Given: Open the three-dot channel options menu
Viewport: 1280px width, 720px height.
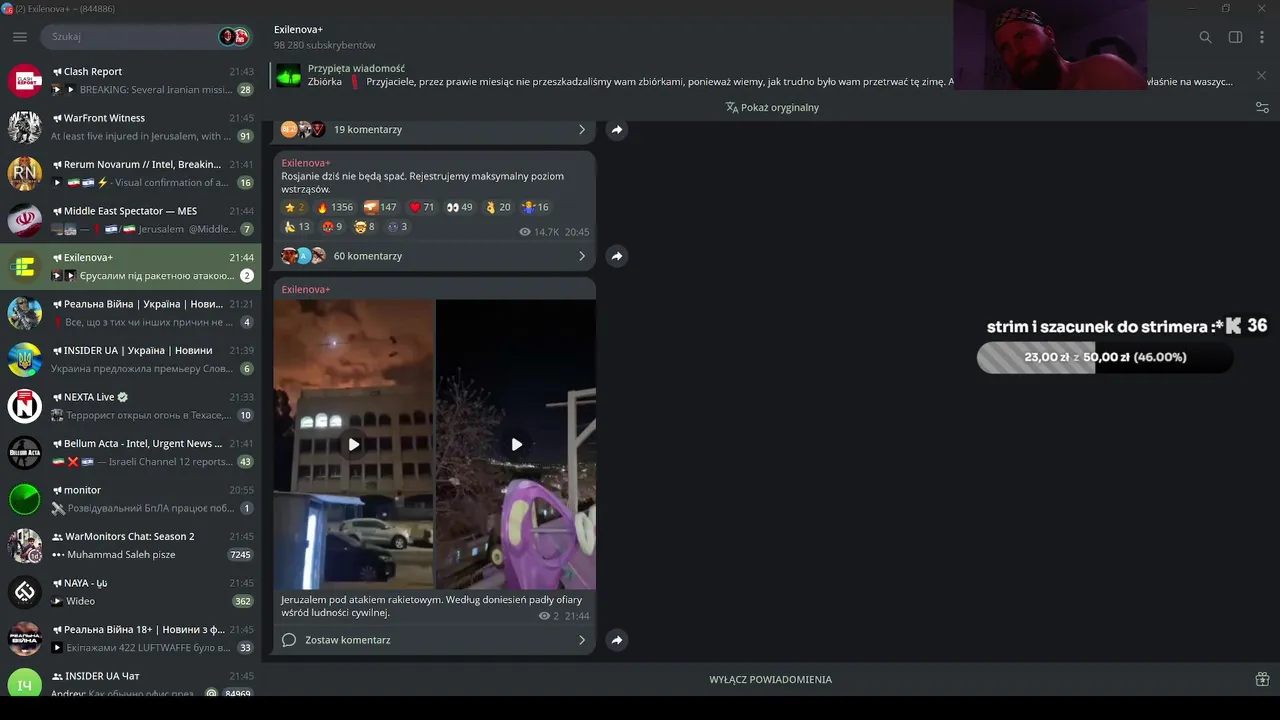Looking at the screenshot, I should click(x=1261, y=37).
